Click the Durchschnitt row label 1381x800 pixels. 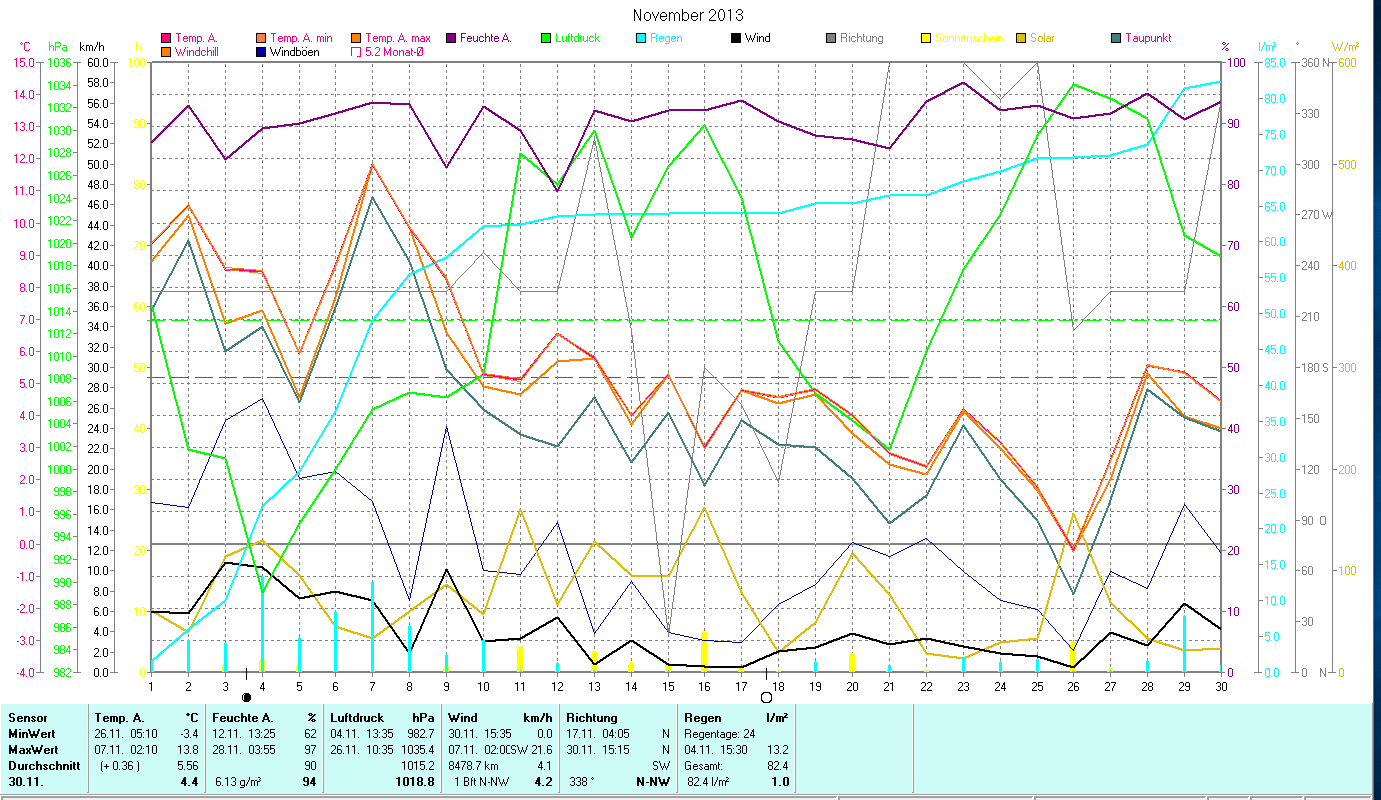[42, 765]
